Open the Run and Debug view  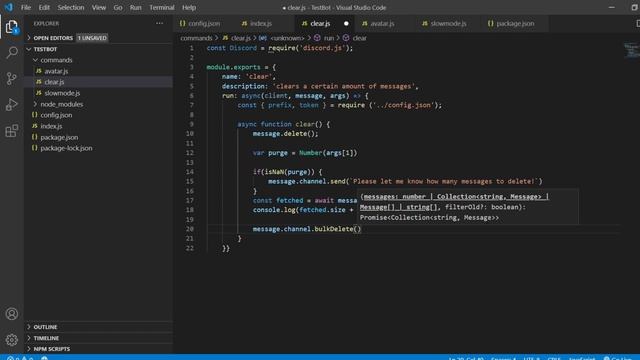[x=12, y=104]
